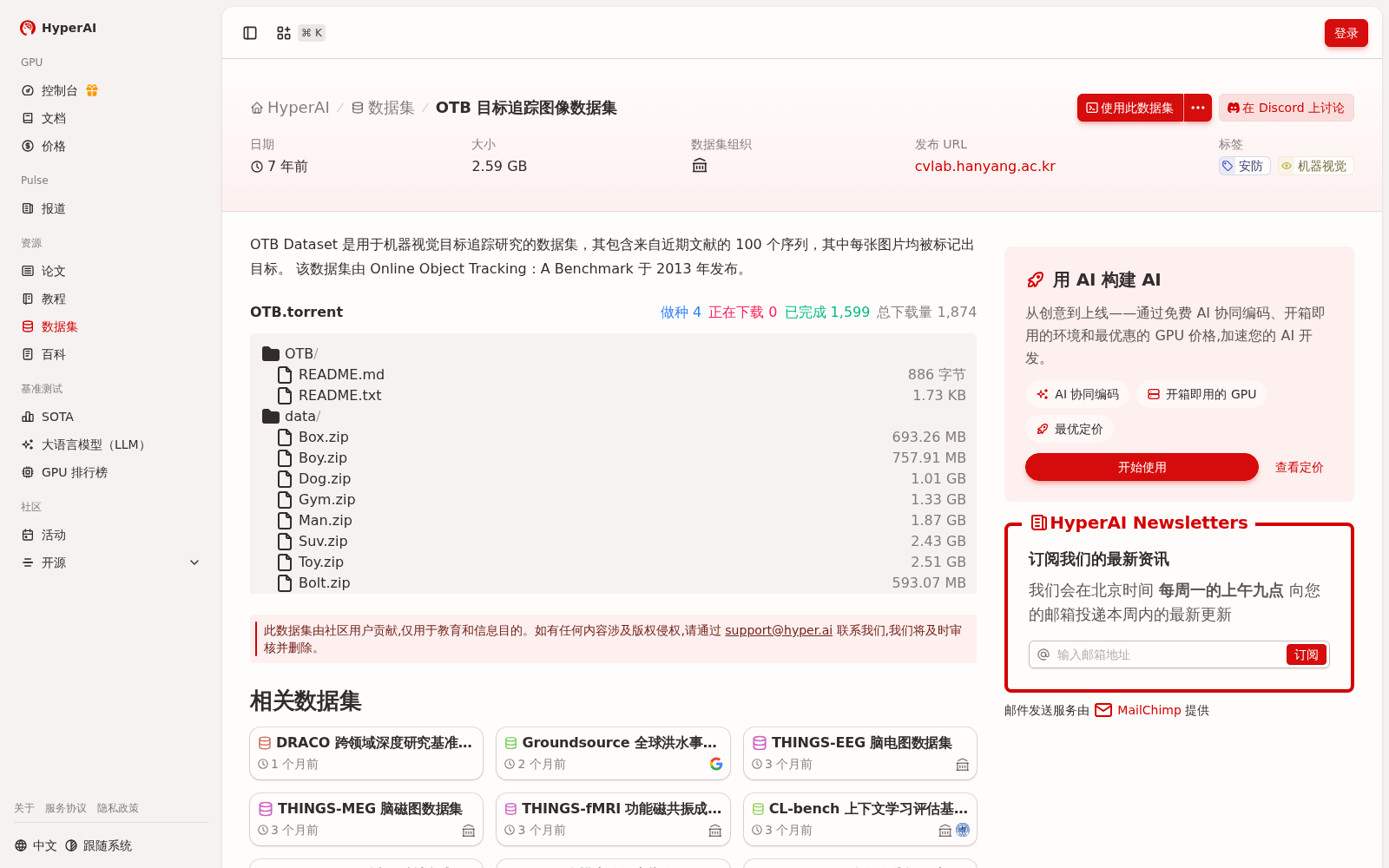This screenshot has width=1389, height=868.
Task: Open THINGS-EEG 脑电图数据集 card
Action: (x=860, y=753)
